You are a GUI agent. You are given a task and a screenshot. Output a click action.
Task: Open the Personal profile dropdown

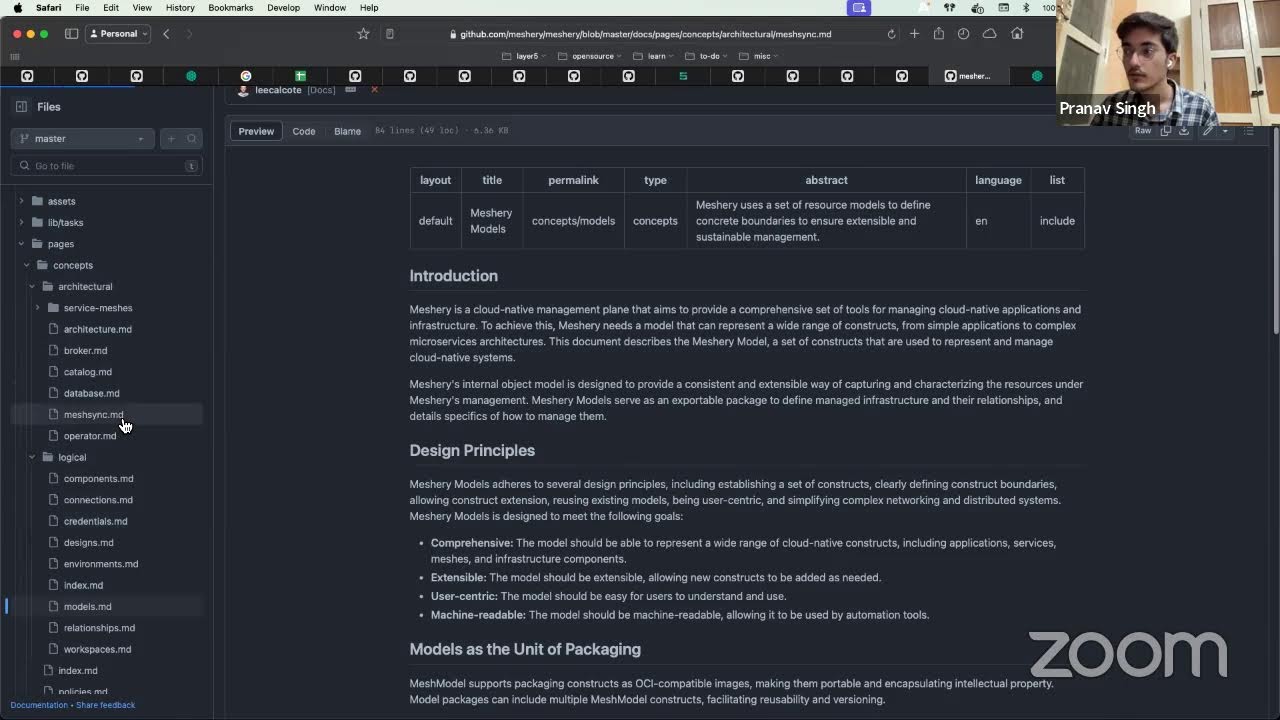118,34
